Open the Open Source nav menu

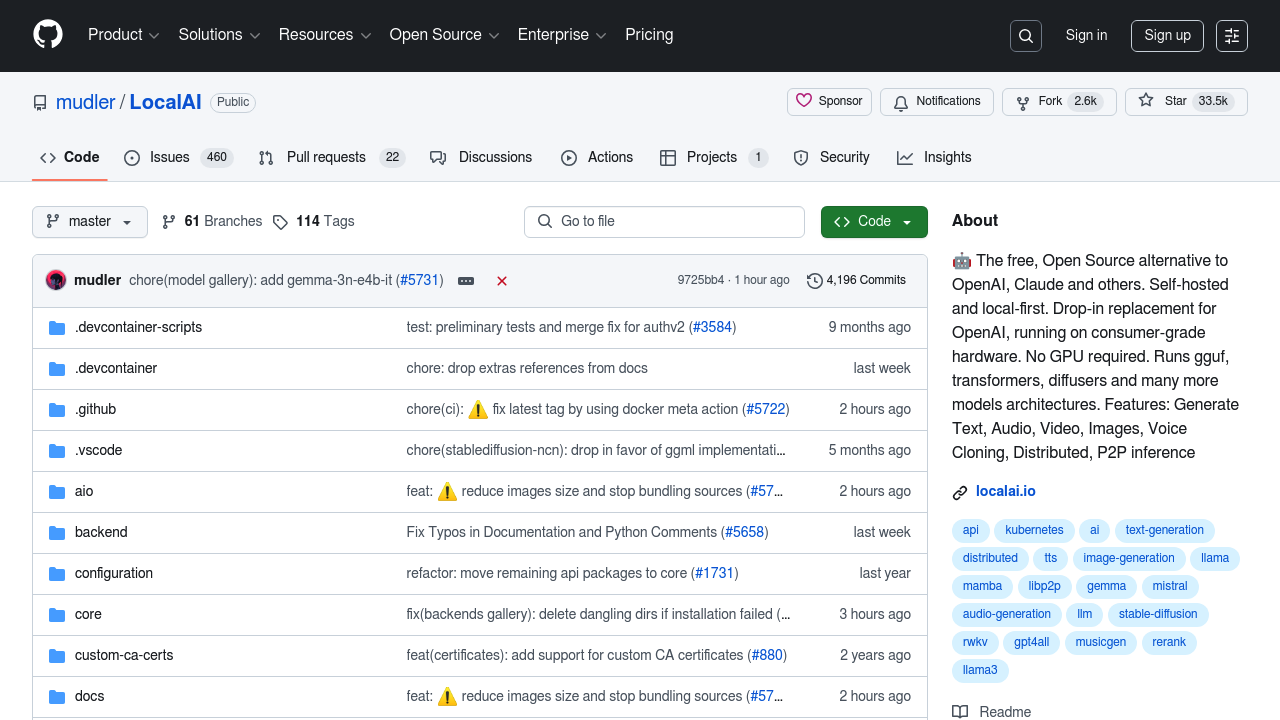444,35
